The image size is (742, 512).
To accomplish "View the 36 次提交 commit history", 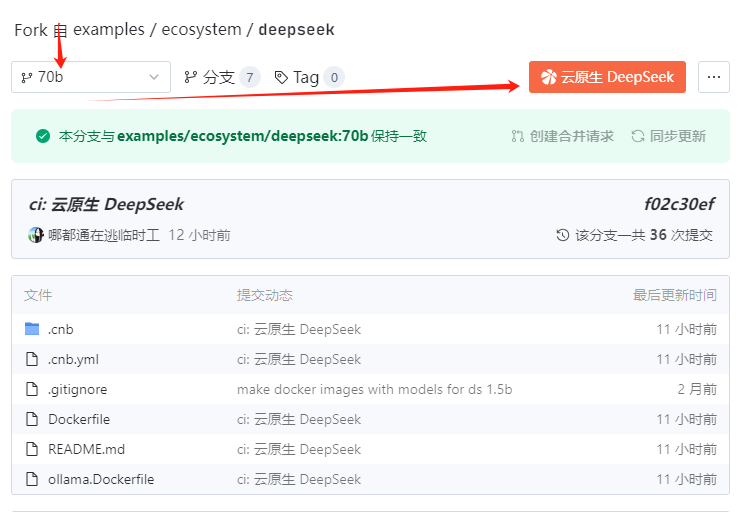I will point(635,235).
